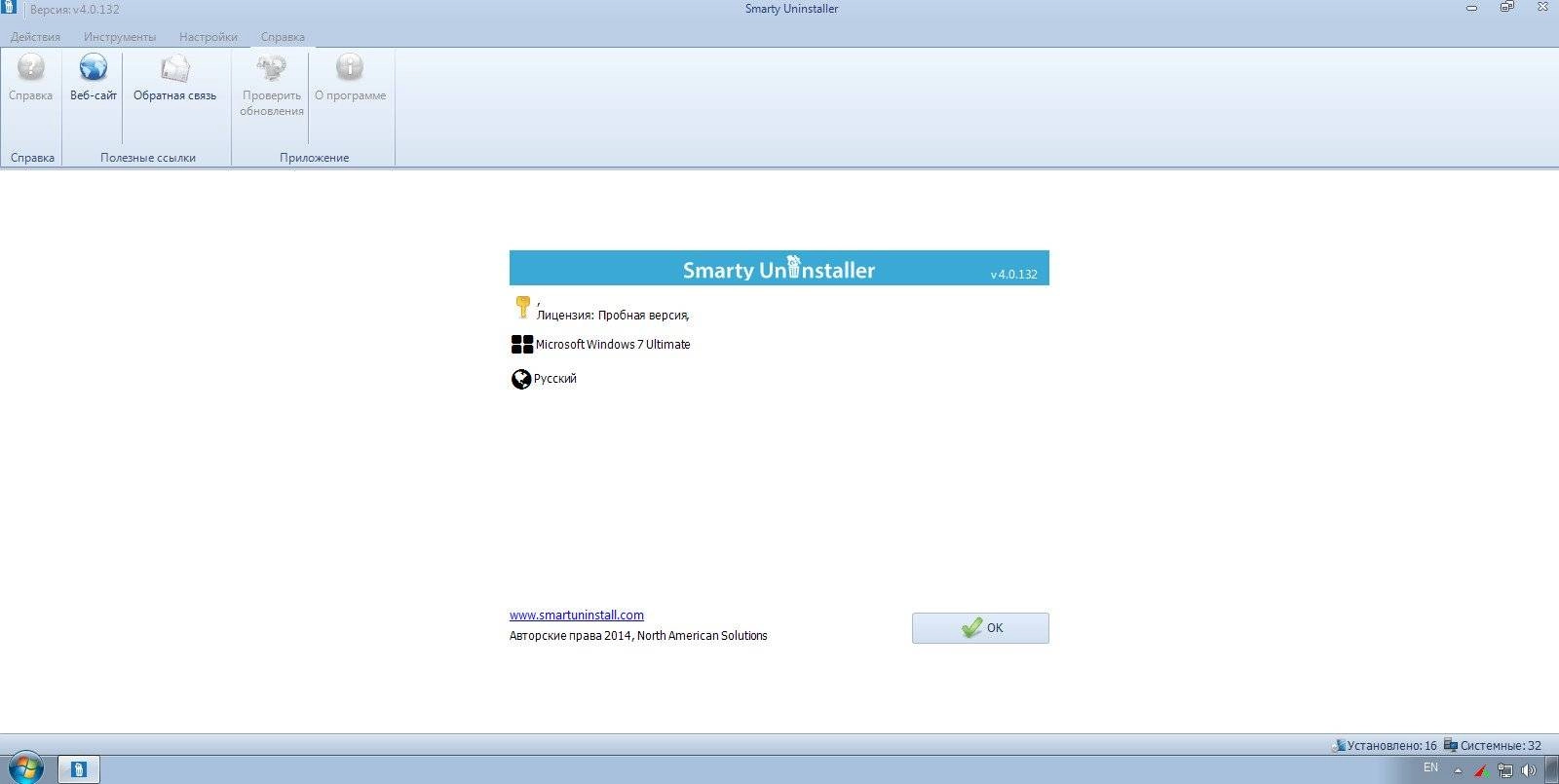Minimize the Smarty Uninstaller window

1472,8
